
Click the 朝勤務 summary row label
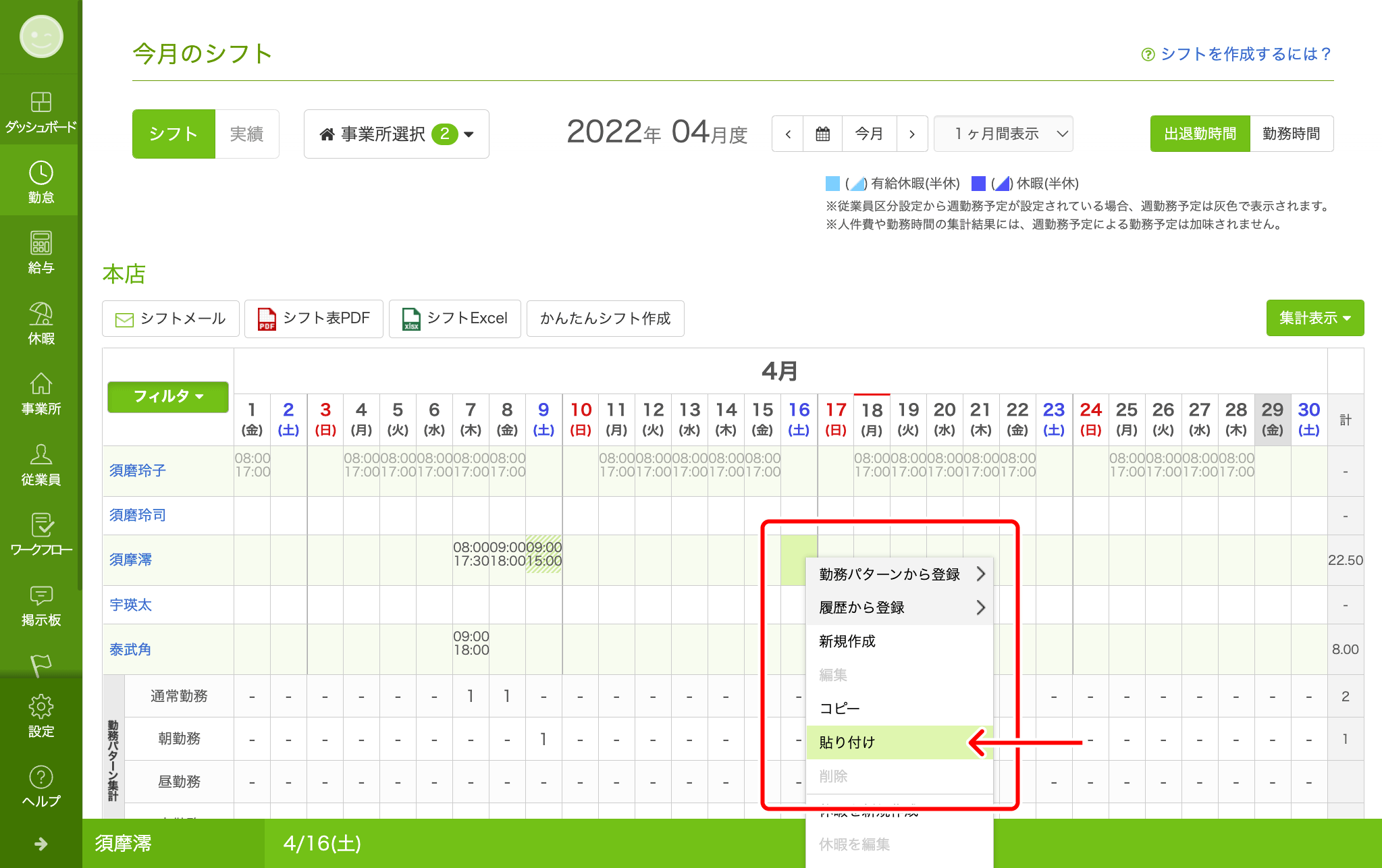click(179, 738)
